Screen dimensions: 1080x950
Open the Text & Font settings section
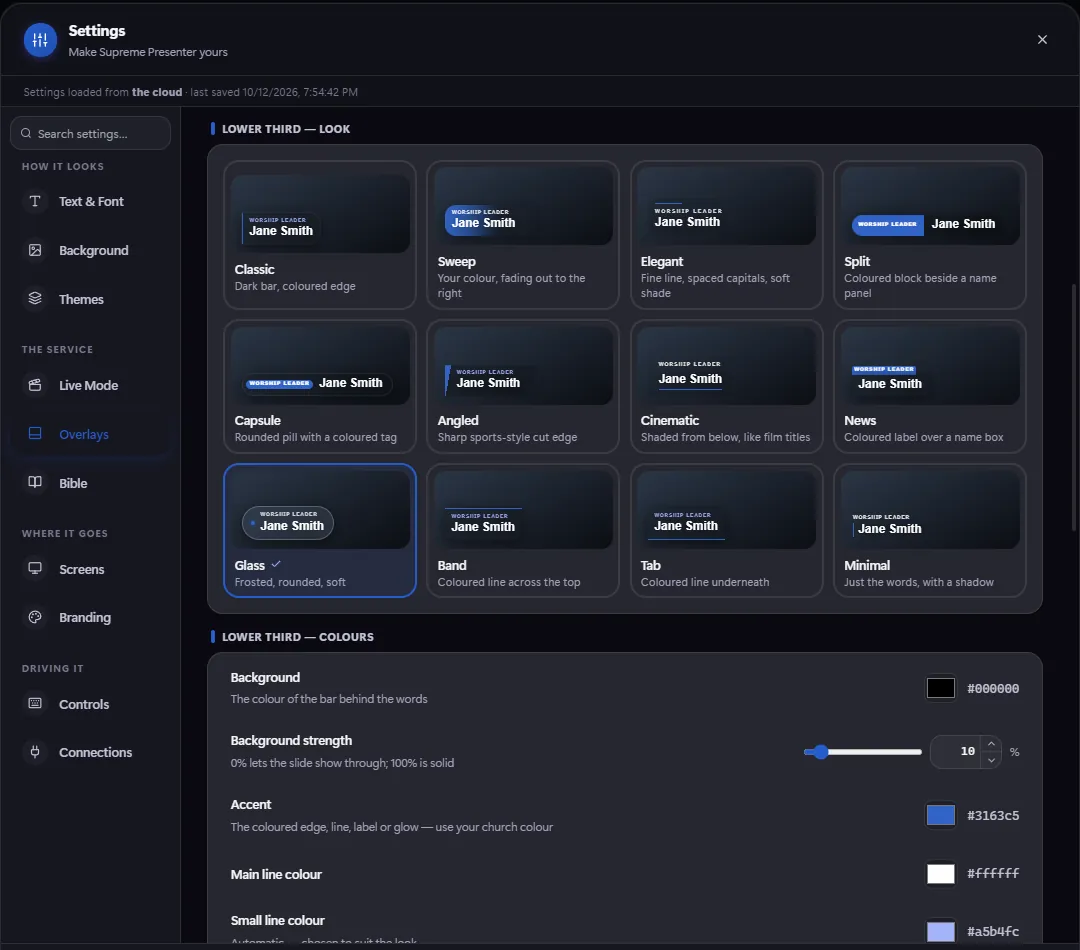point(90,201)
